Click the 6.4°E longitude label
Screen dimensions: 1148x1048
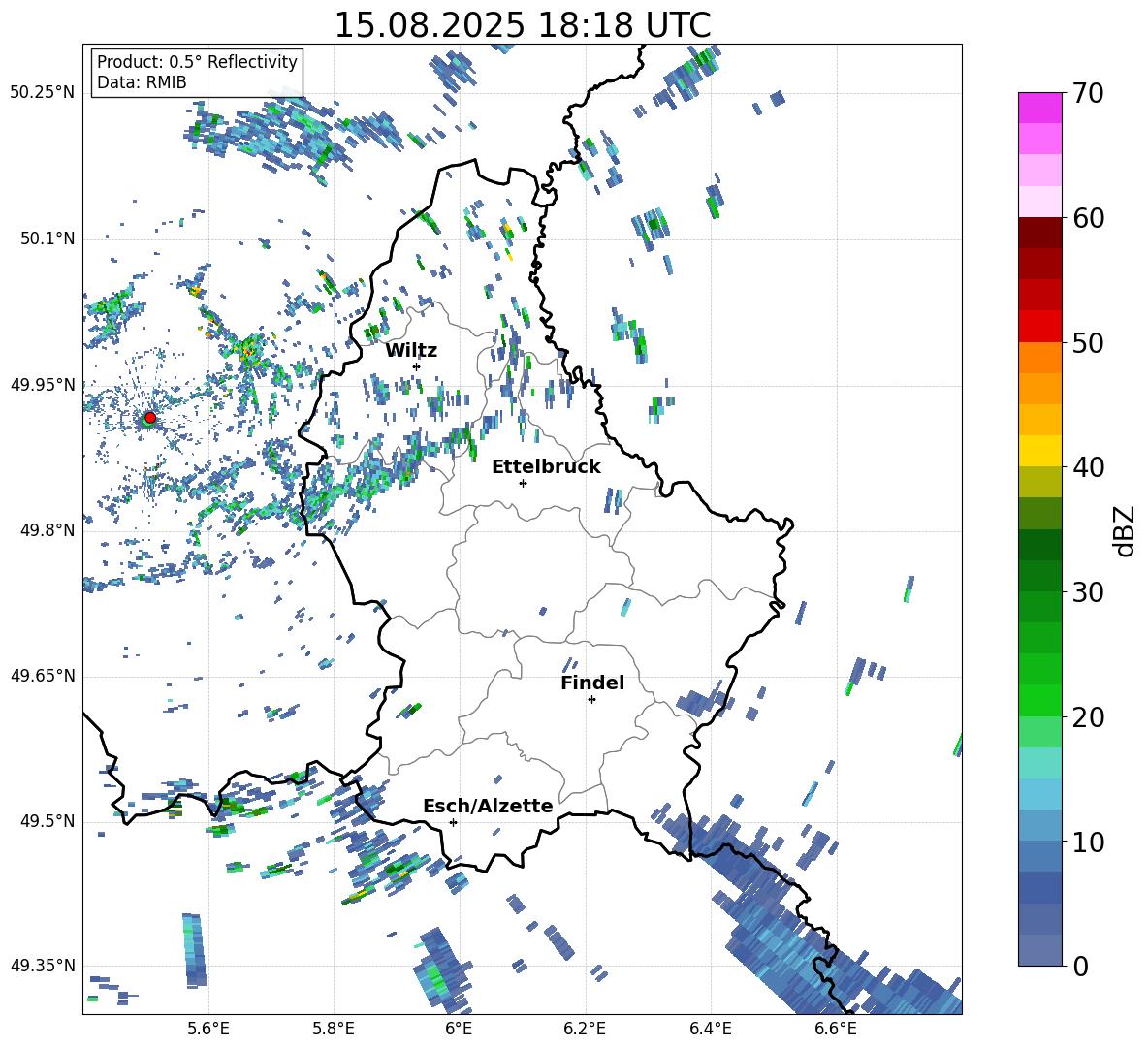pyautogui.click(x=710, y=1029)
